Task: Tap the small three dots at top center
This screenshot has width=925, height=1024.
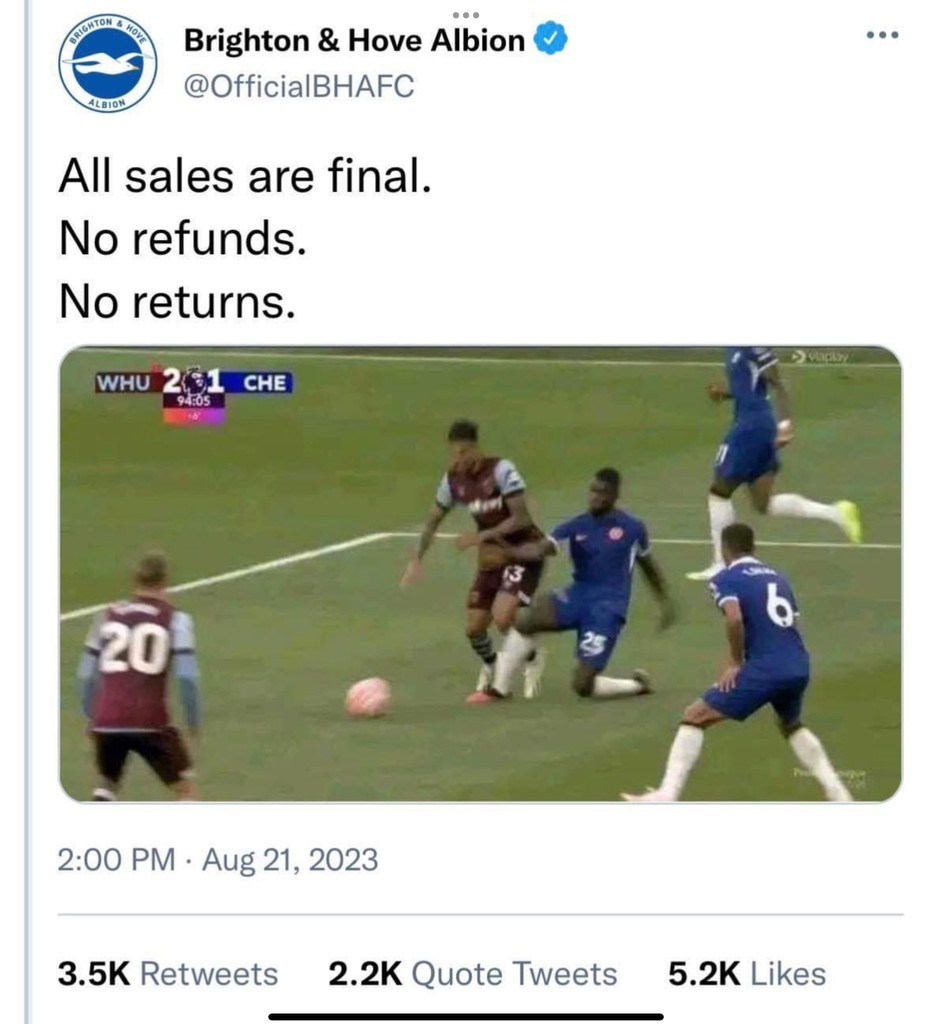Action: 466,14
